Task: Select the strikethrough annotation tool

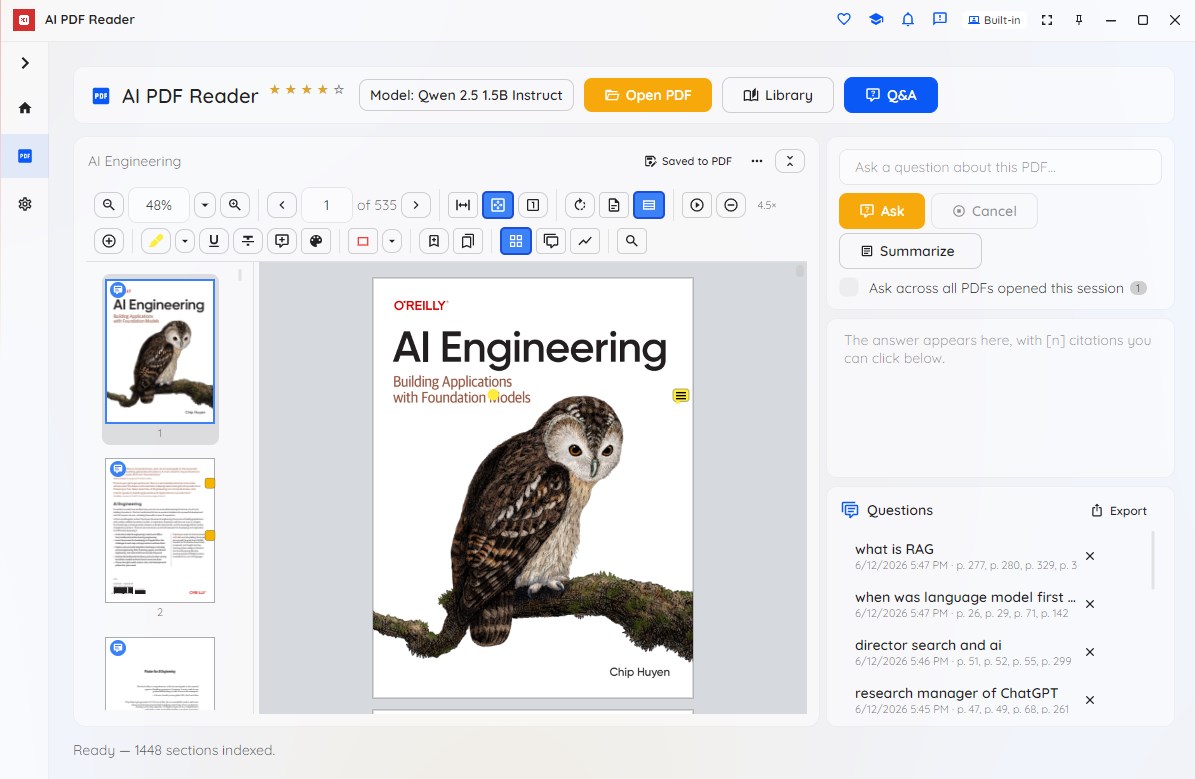Action: (248, 241)
